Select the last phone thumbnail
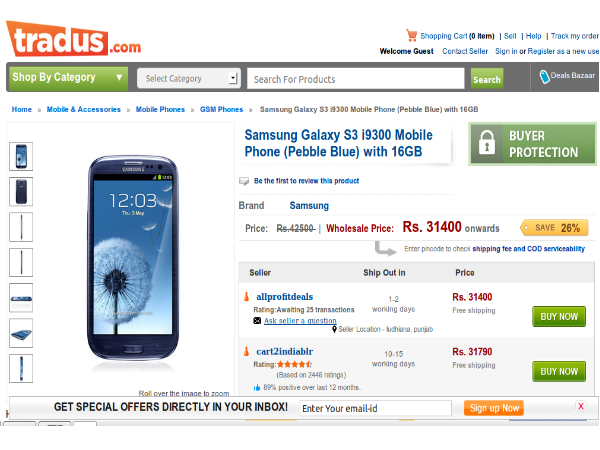This screenshot has width=600, height=450. point(21,368)
